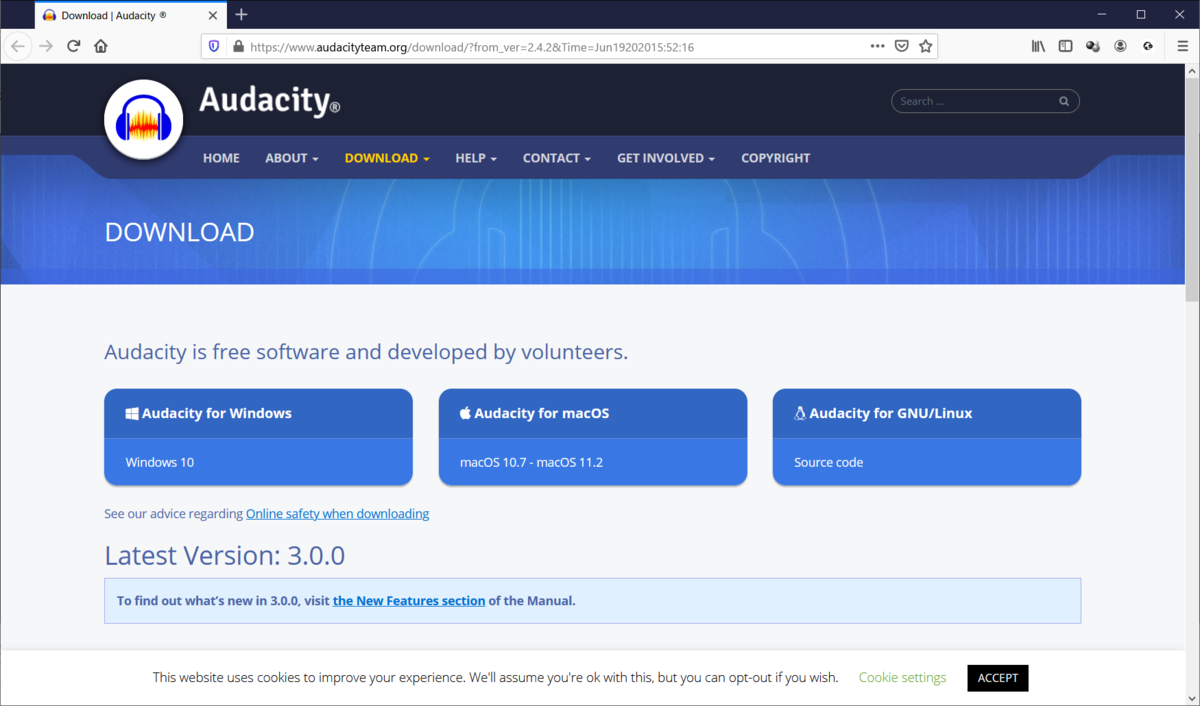This screenshot has height=706, width=1200.
Task: Expand the ABOUT dropdown menu
Action: click(x=292, y=158)
